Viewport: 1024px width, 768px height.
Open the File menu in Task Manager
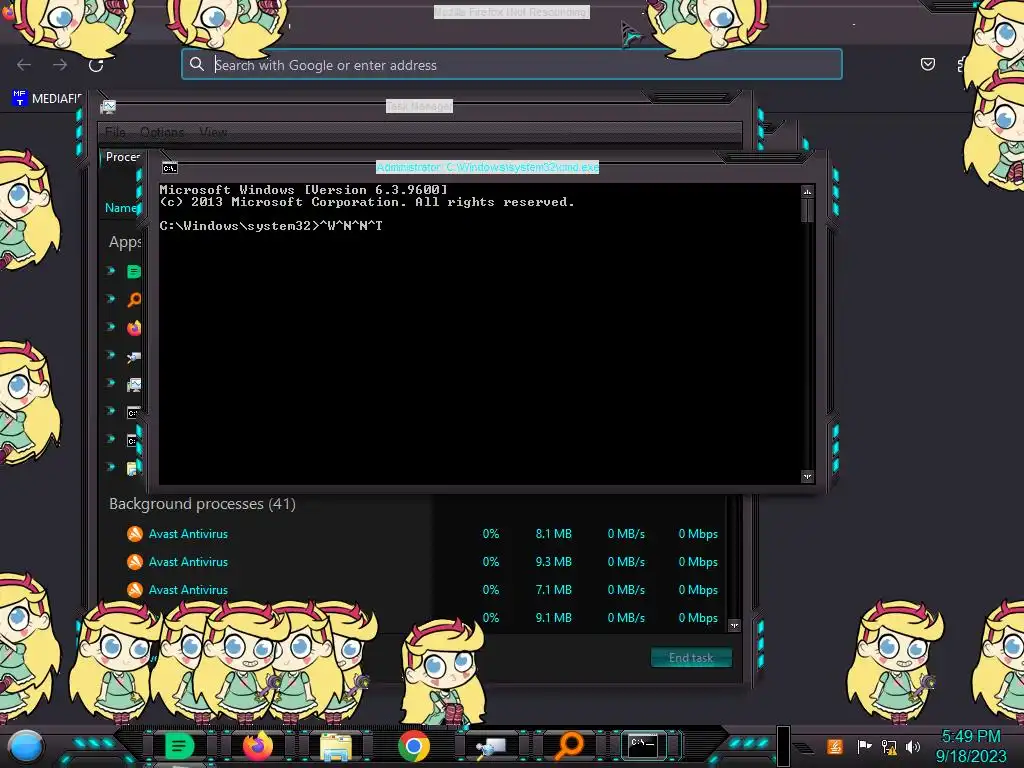(115, 132)
